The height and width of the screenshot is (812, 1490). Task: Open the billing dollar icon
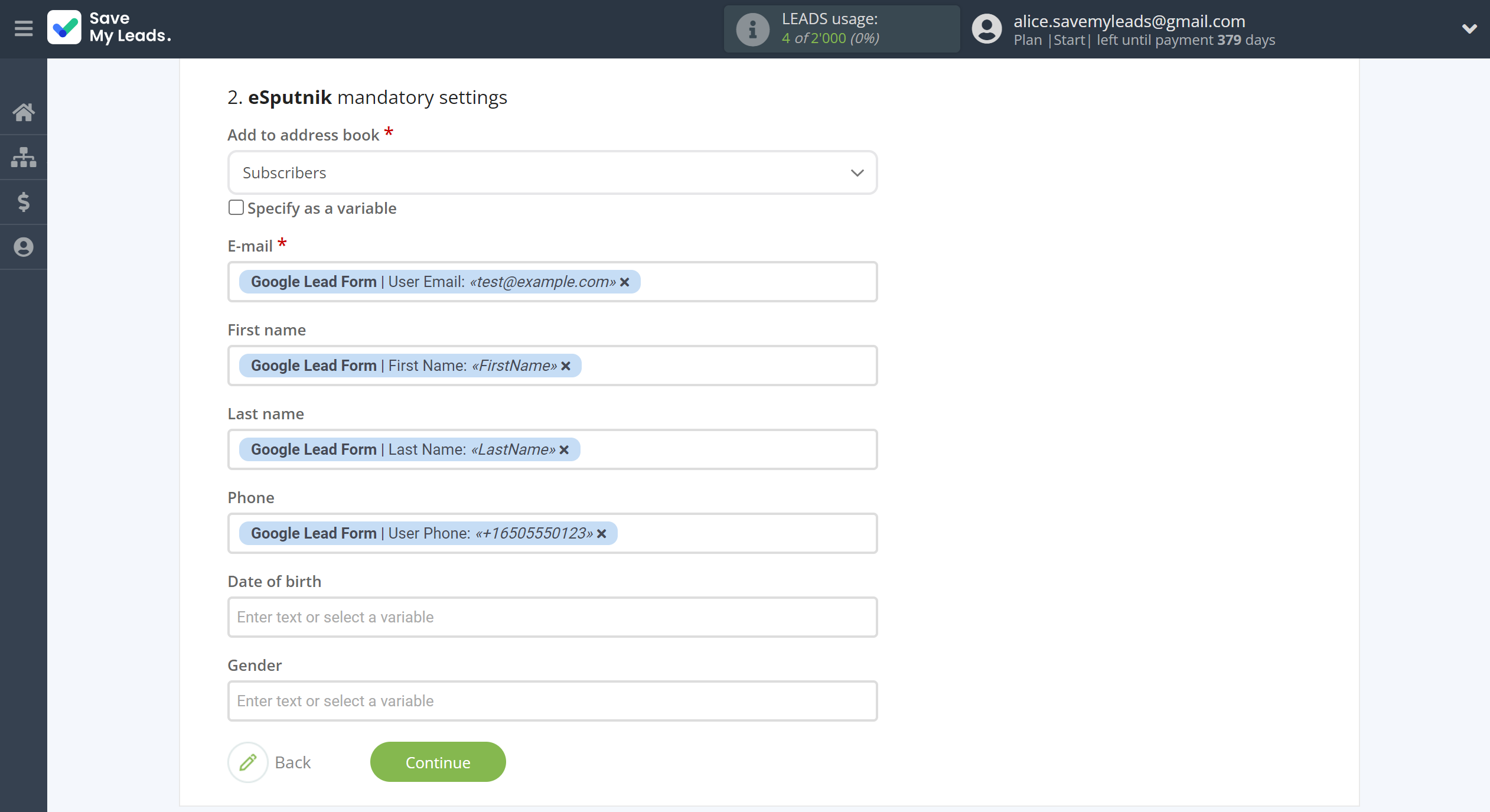24,202
